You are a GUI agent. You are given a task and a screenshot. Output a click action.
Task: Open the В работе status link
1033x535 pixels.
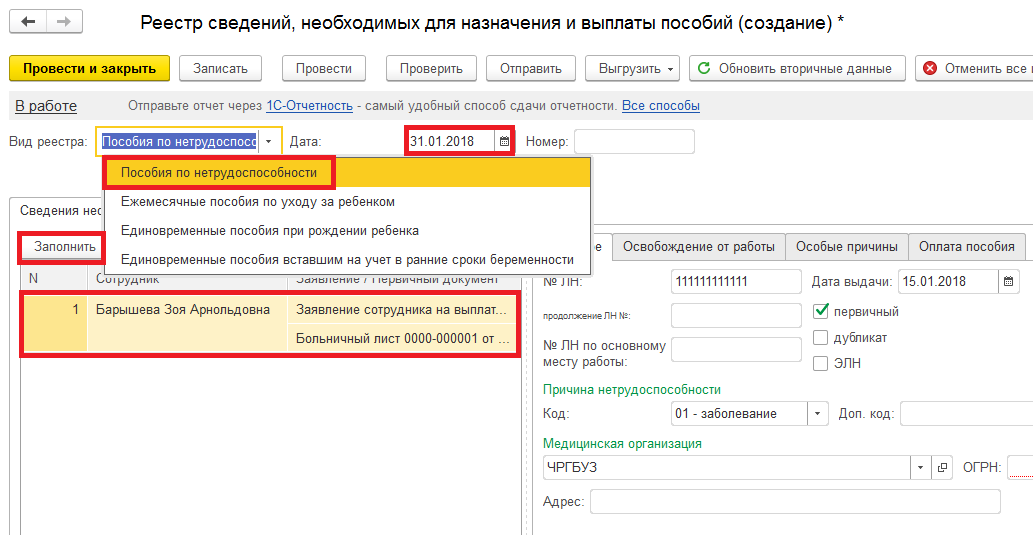pos(45,106)
